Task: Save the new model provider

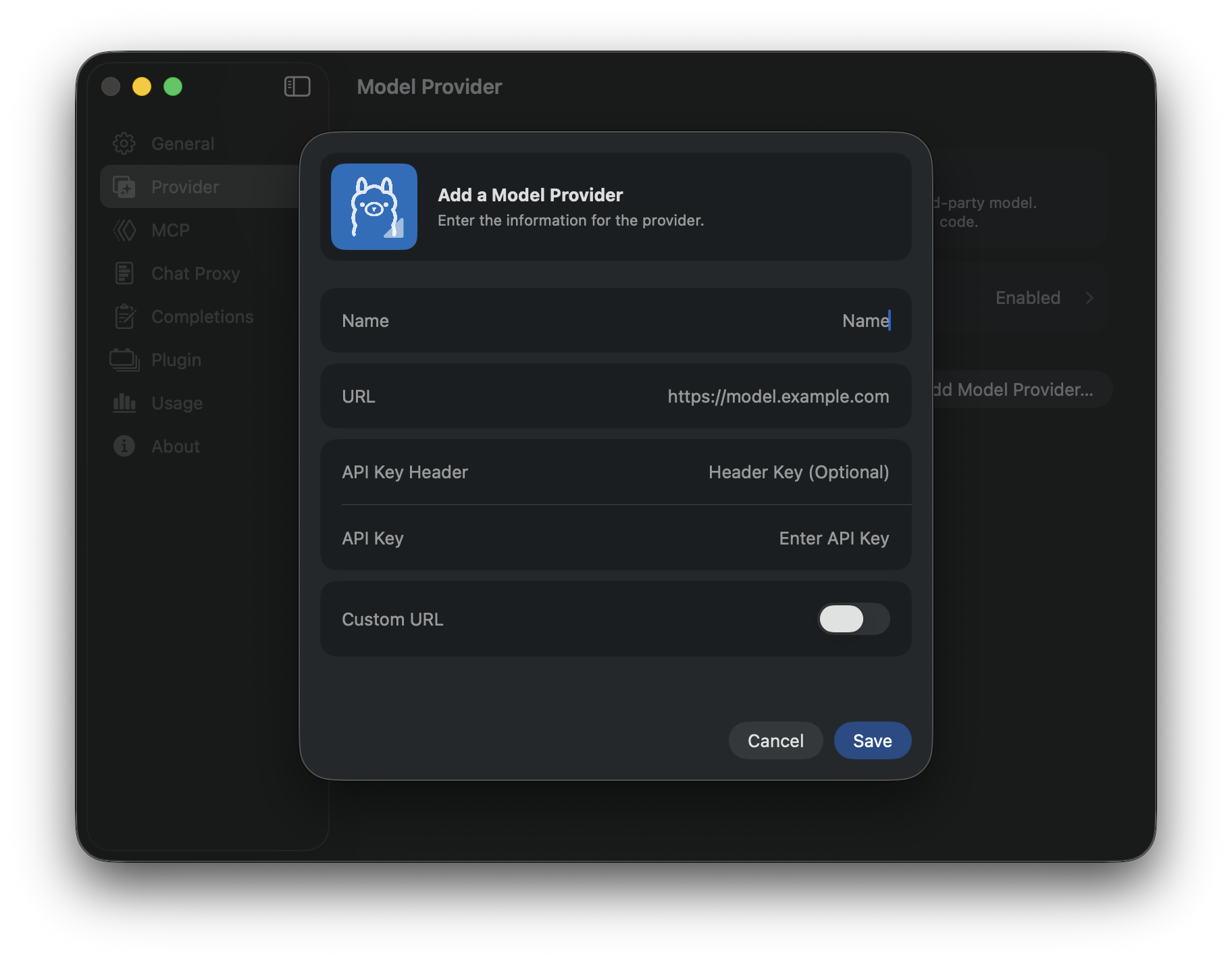Action: (x=873, y=740)
